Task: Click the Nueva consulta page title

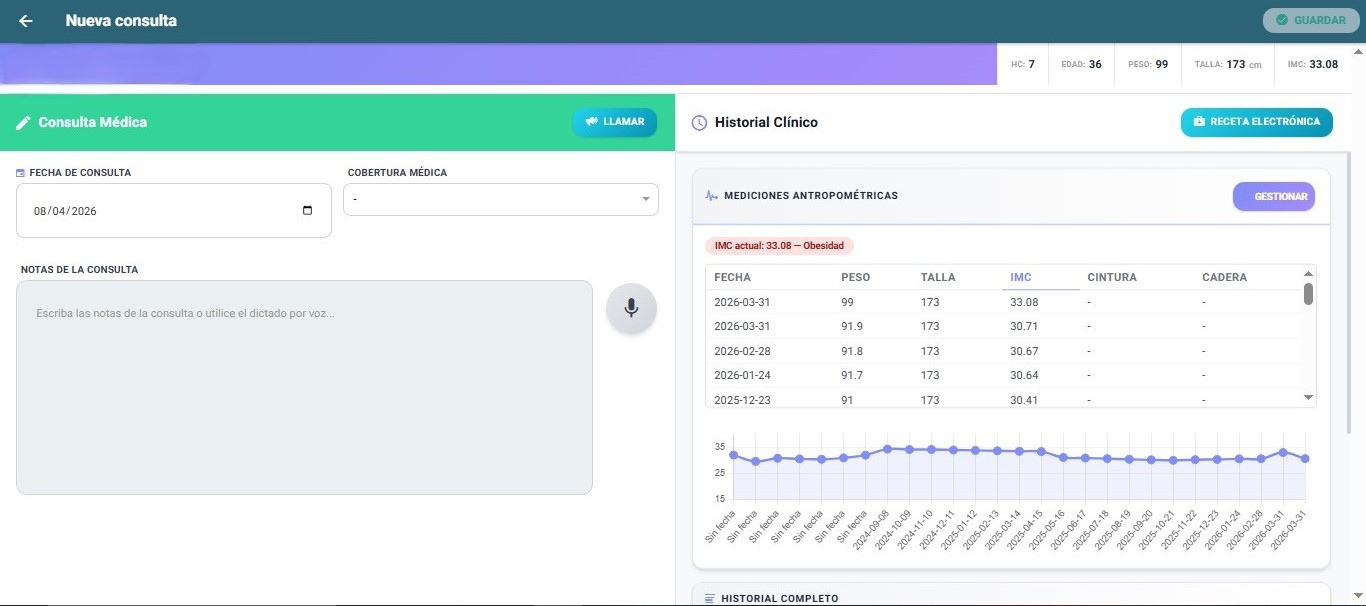Action: point(121,21)
